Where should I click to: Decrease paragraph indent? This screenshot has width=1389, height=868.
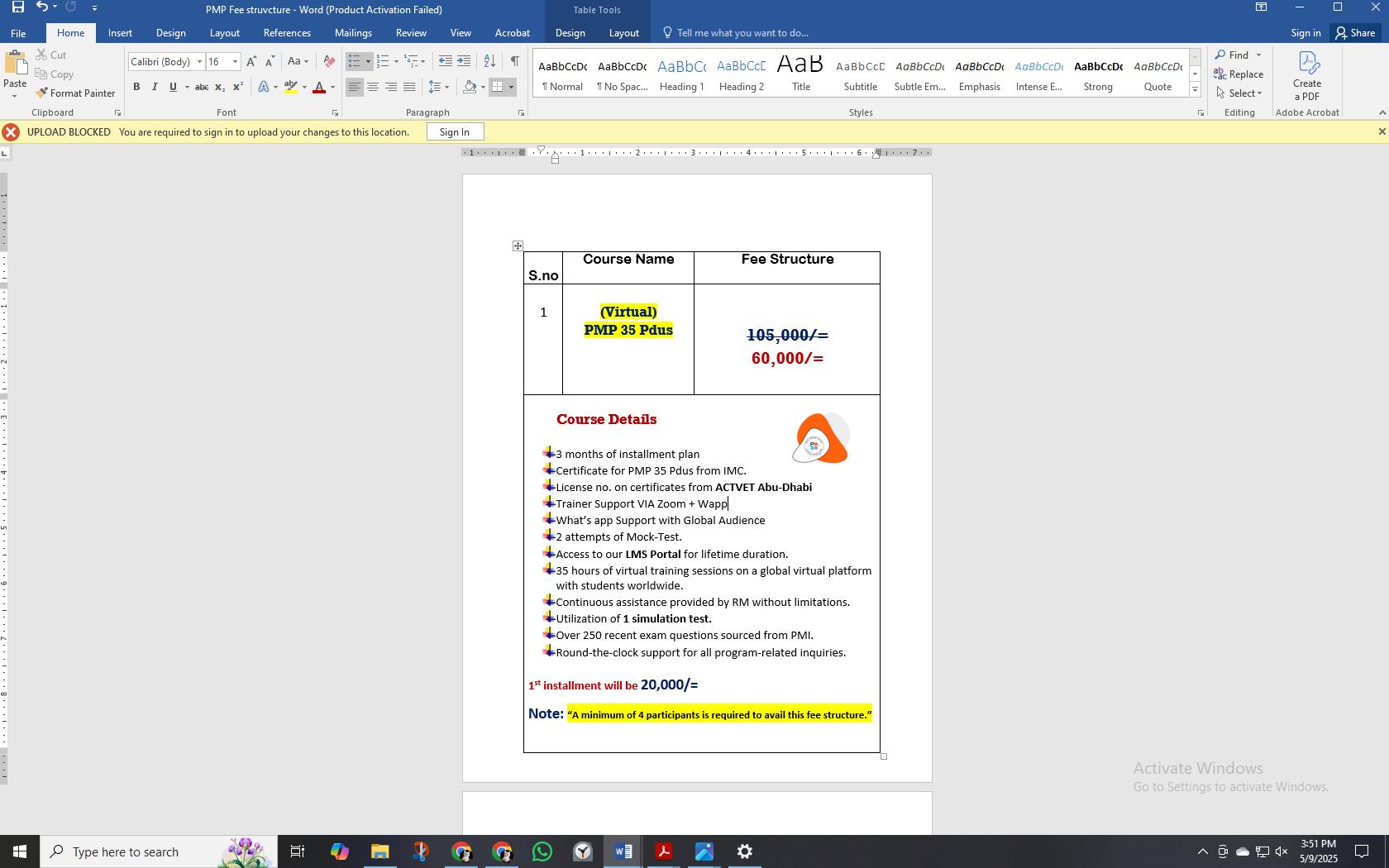[x=445, y=61]
